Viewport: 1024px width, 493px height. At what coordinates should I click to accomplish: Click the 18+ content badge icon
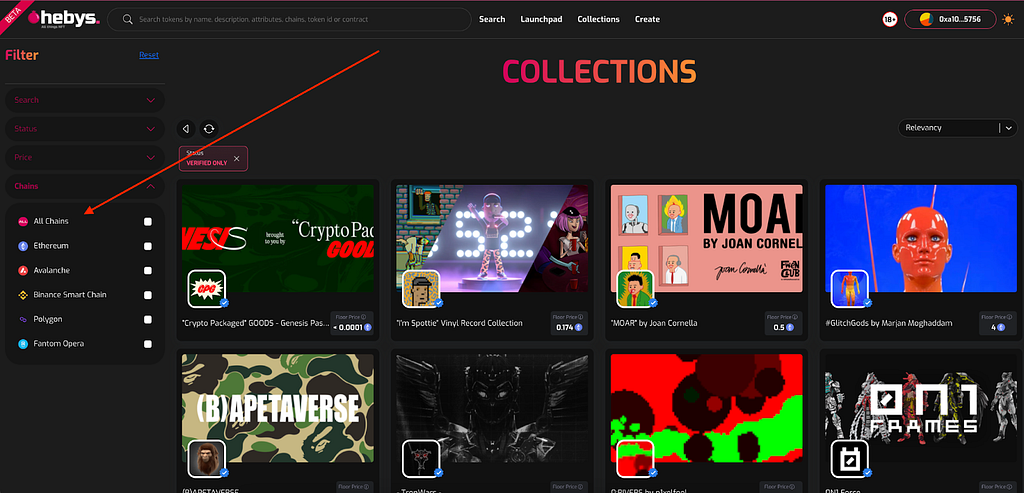(x=889, y=20)
